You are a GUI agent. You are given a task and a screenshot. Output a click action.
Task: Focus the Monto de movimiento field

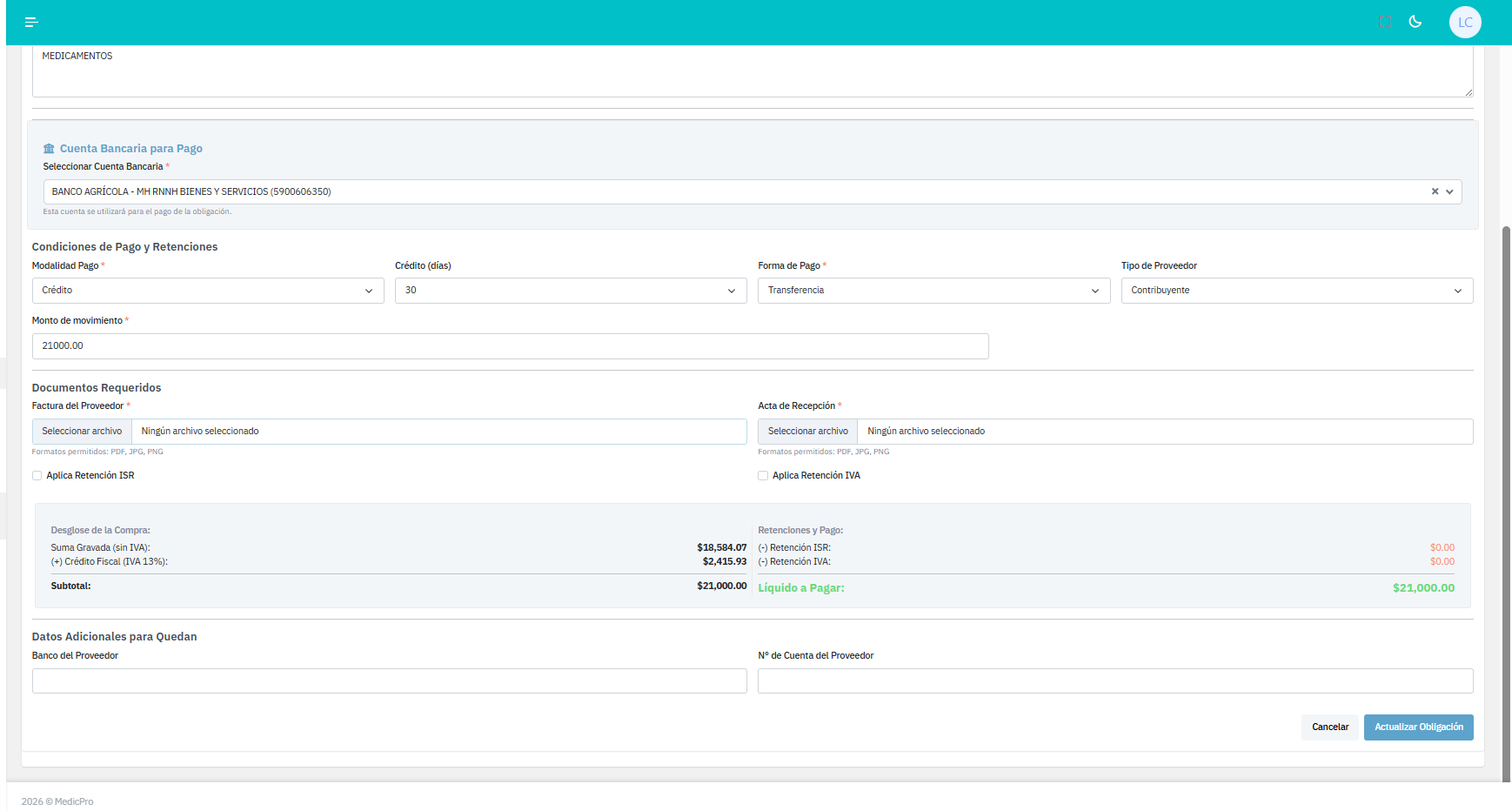click(x=510, y=346)
